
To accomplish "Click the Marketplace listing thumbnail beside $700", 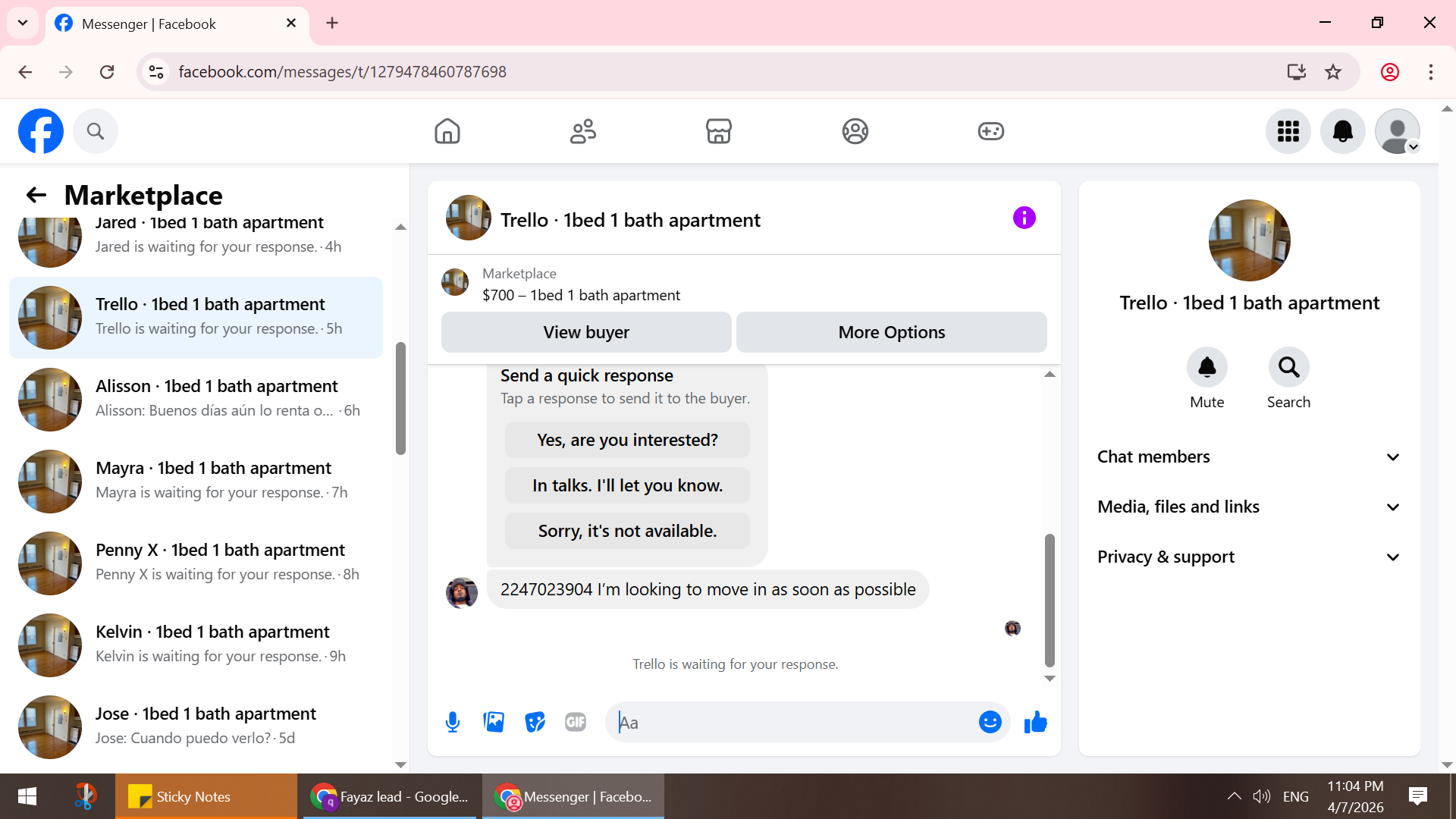I will coord(455,282).
